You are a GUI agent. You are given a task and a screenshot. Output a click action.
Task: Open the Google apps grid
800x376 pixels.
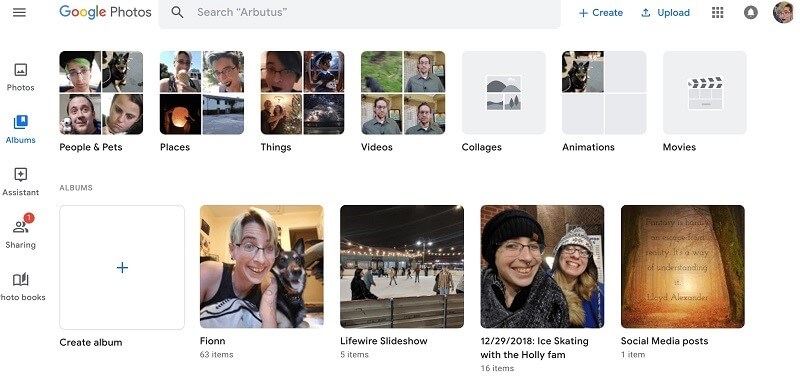tap(717, 13)
